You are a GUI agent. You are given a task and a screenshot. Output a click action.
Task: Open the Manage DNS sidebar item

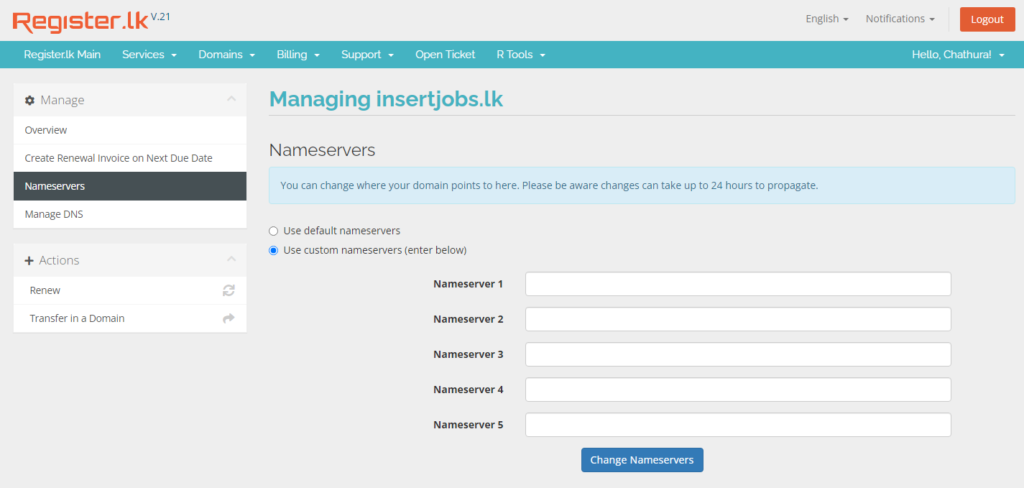click(x=130, y=214)
